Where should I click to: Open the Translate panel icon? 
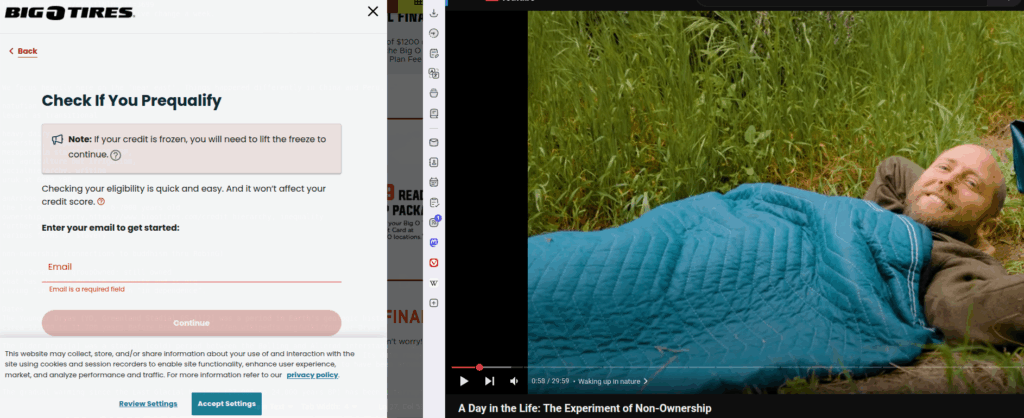coord(434,74)
